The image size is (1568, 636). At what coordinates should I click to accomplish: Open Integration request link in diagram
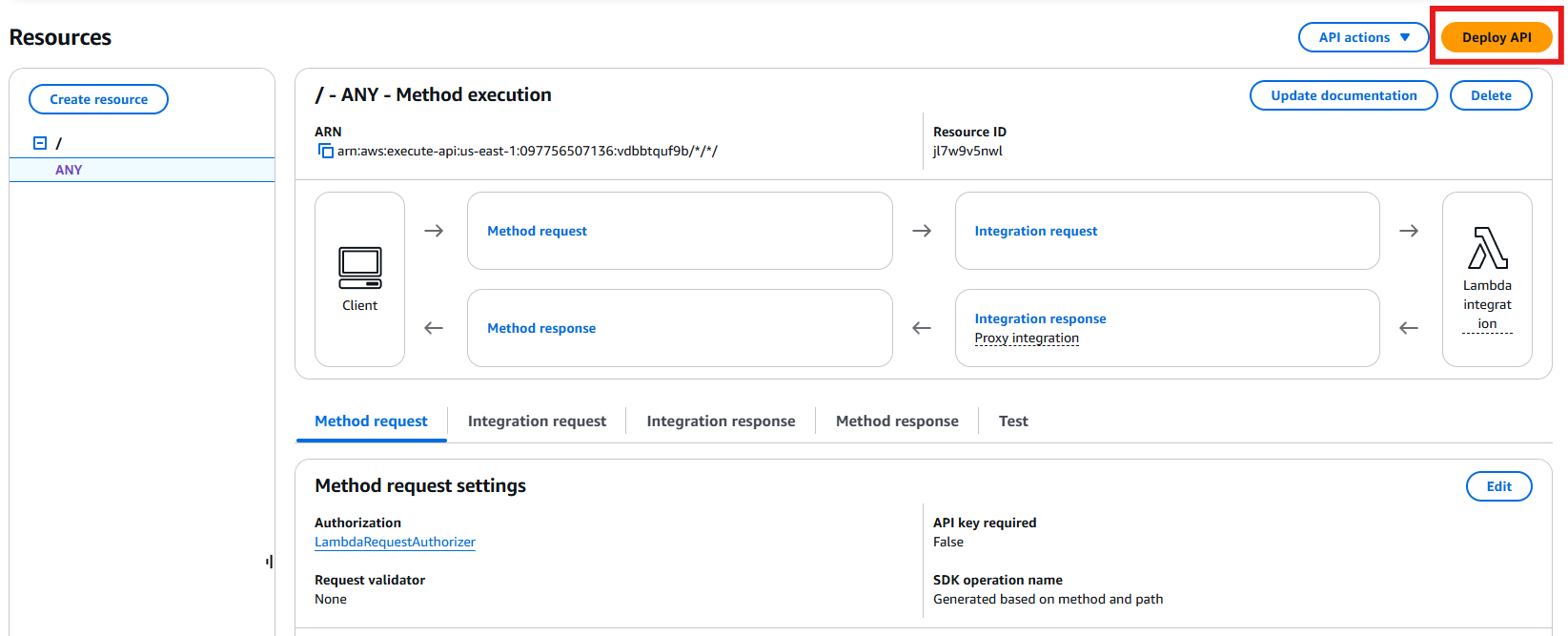(x=1035, y=231)
